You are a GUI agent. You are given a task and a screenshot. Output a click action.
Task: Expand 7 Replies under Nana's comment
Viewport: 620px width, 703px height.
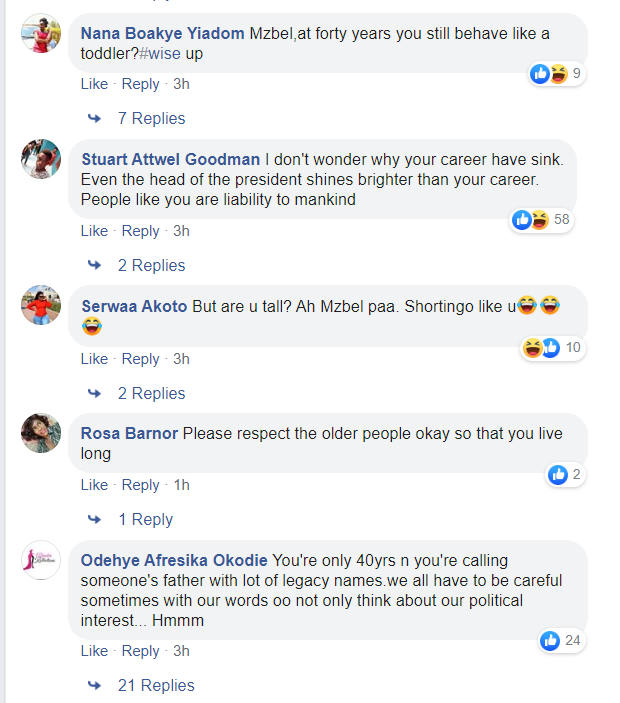(x=151, y=119)
